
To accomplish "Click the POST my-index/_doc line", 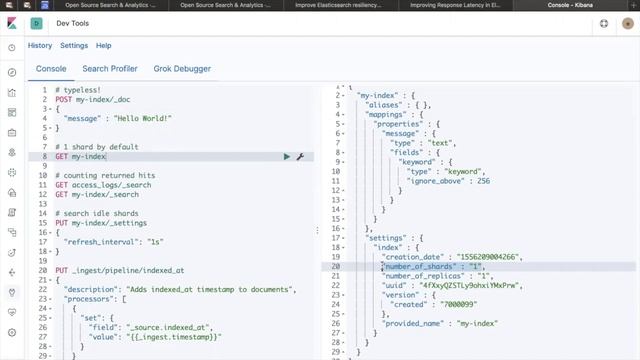I will [93, 100].
